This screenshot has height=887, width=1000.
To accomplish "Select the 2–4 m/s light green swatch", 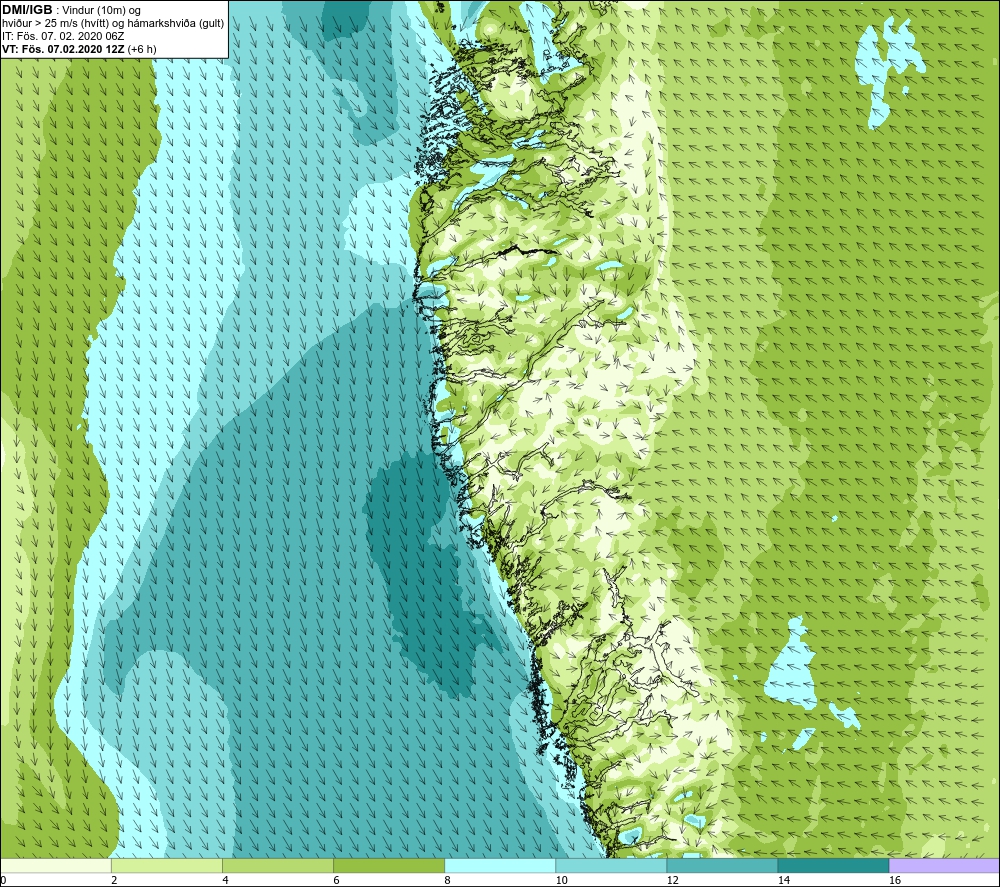I will point(166,866).
